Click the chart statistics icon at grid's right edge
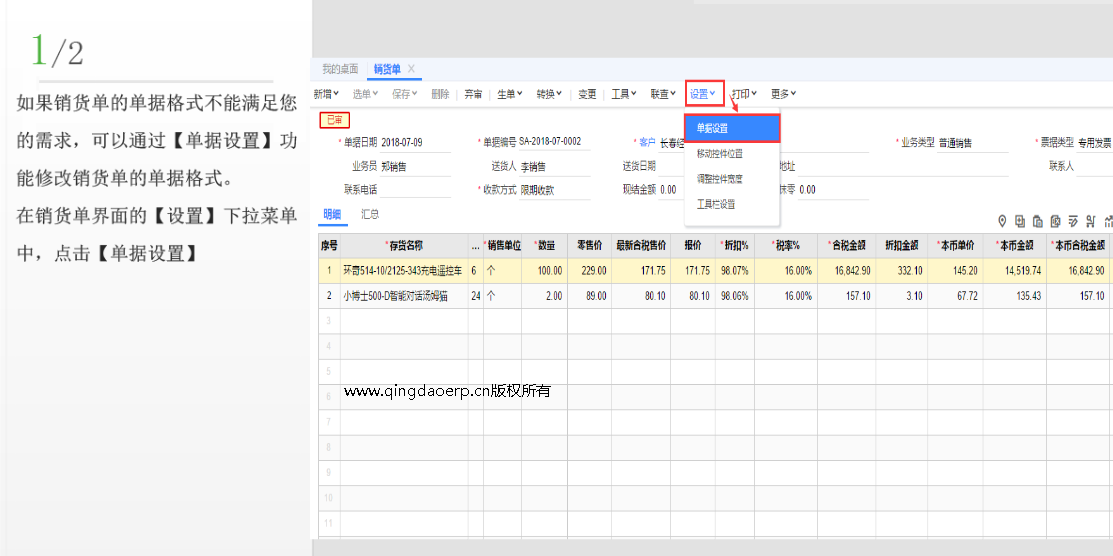This screenshot has width=1113, height=556. 1107,221
